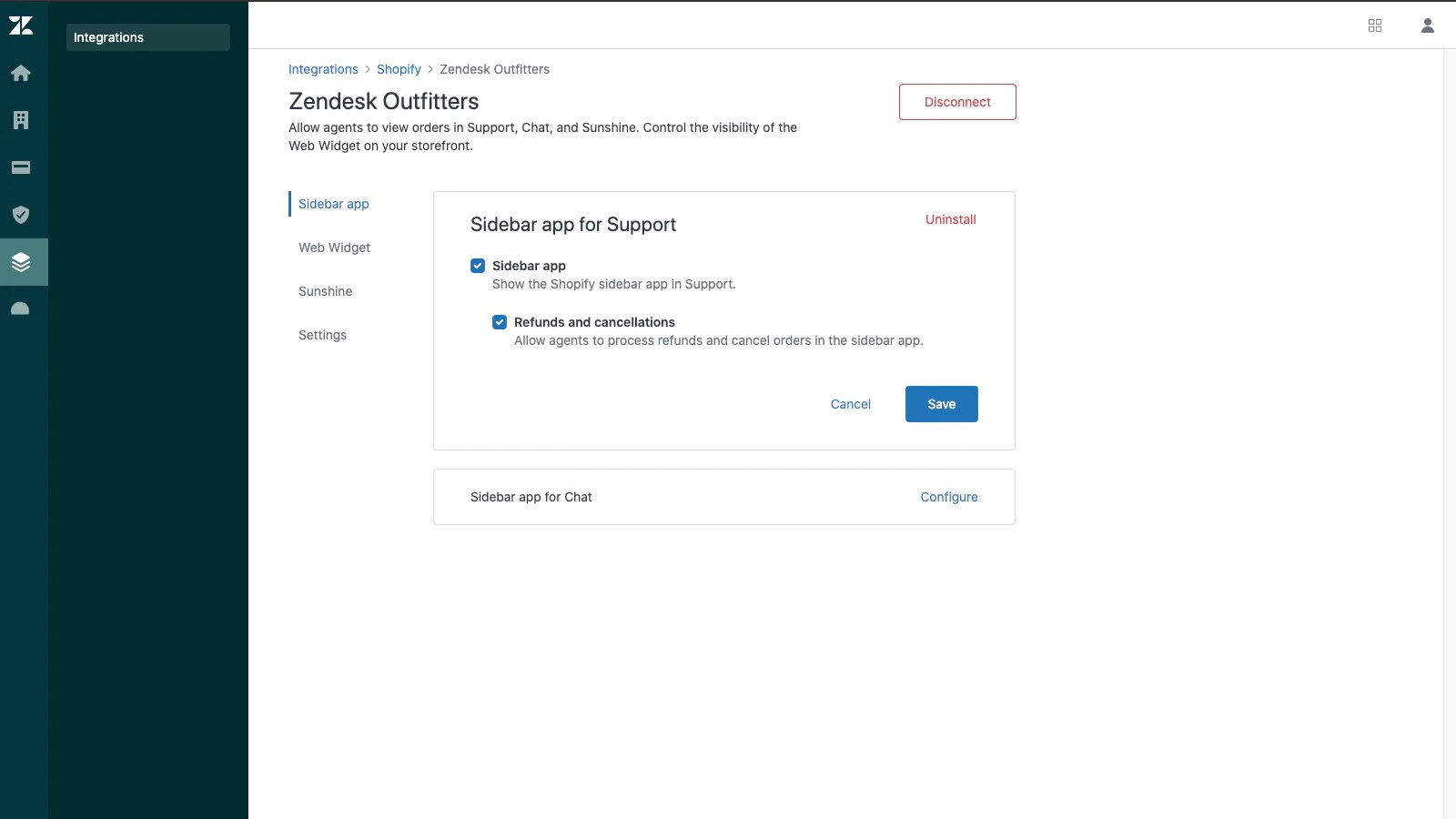Click the Disconnect button
This screenshot has height=819, width=1456.
coord(957,102)
